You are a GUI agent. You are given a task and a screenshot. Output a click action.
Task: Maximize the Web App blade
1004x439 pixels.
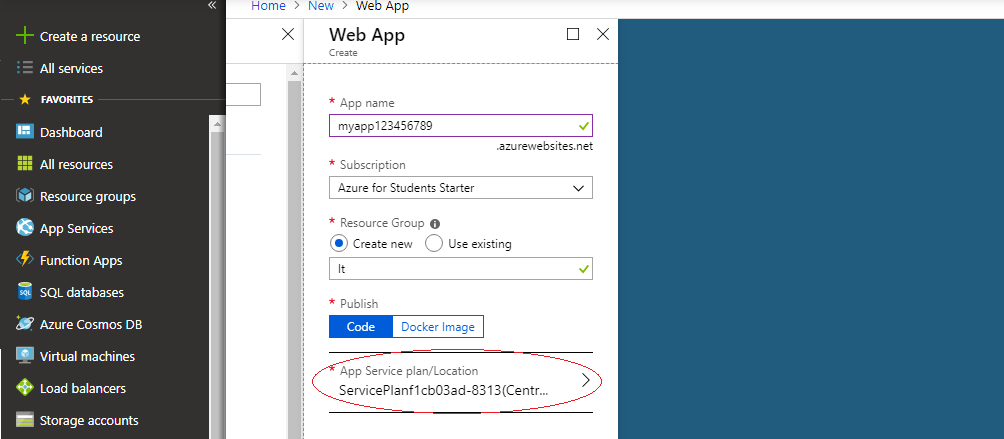coord(573,34)
